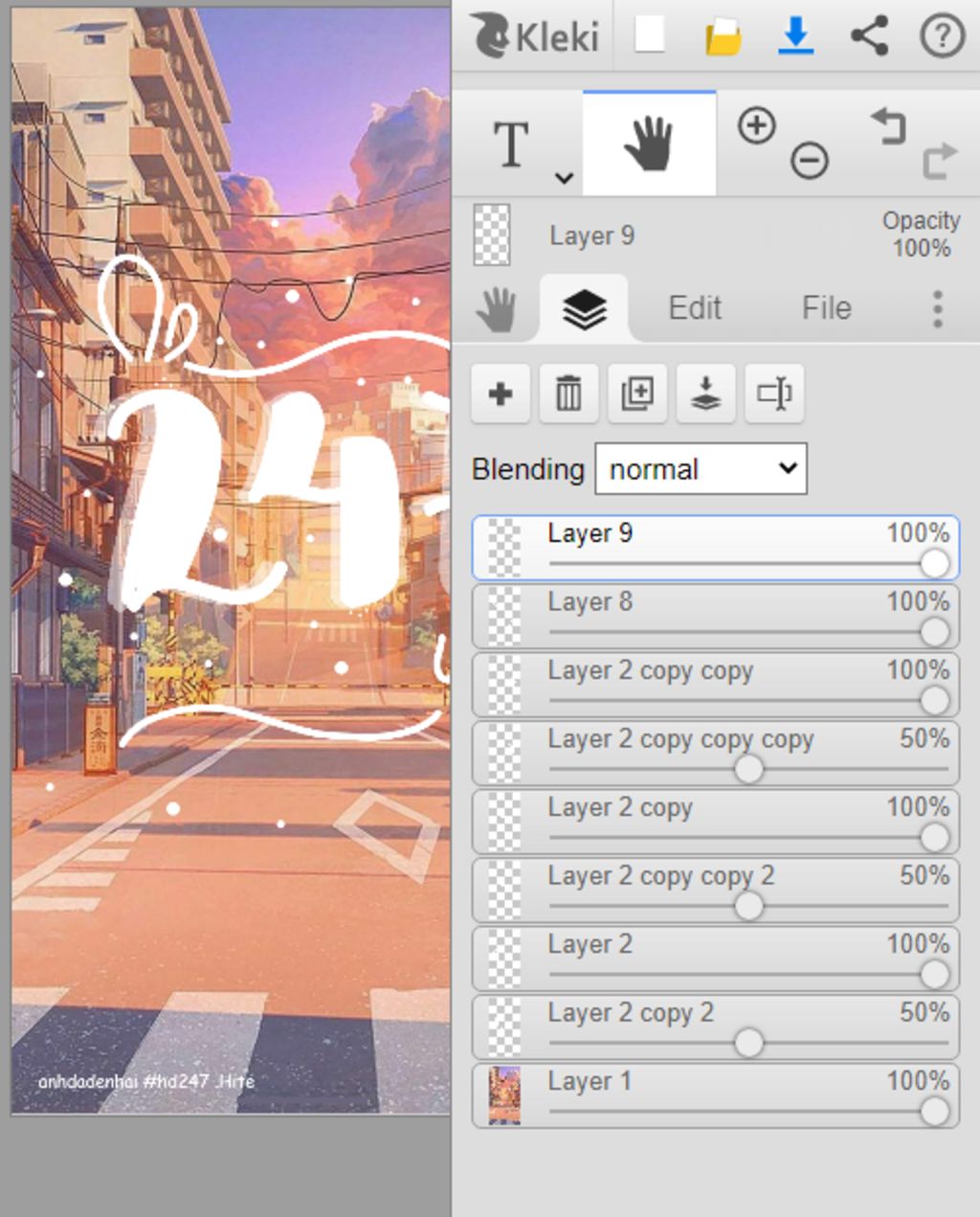Click Layer 2 copy copy opacity slider handle
The height and width of the screenshot is (1217, 980).
pos(934,701)
